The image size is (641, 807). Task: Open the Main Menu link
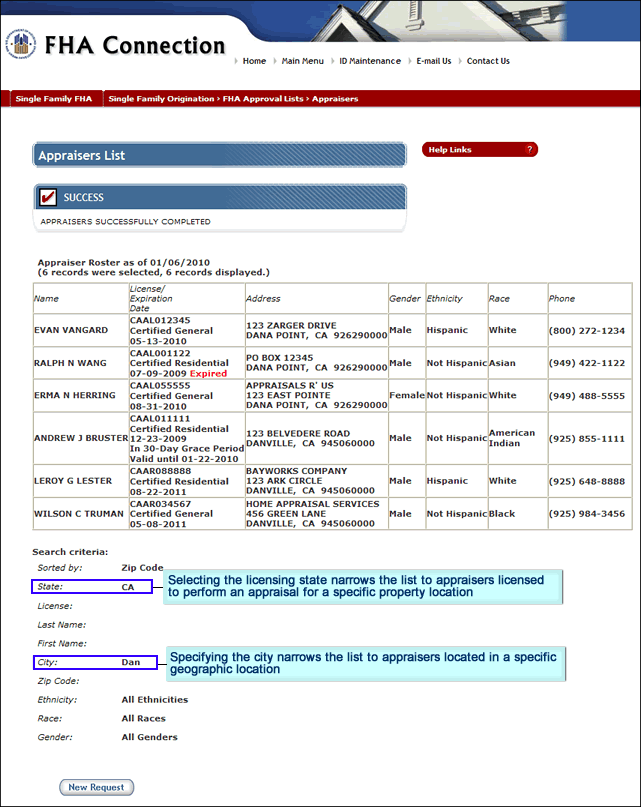tap(303, 61)
